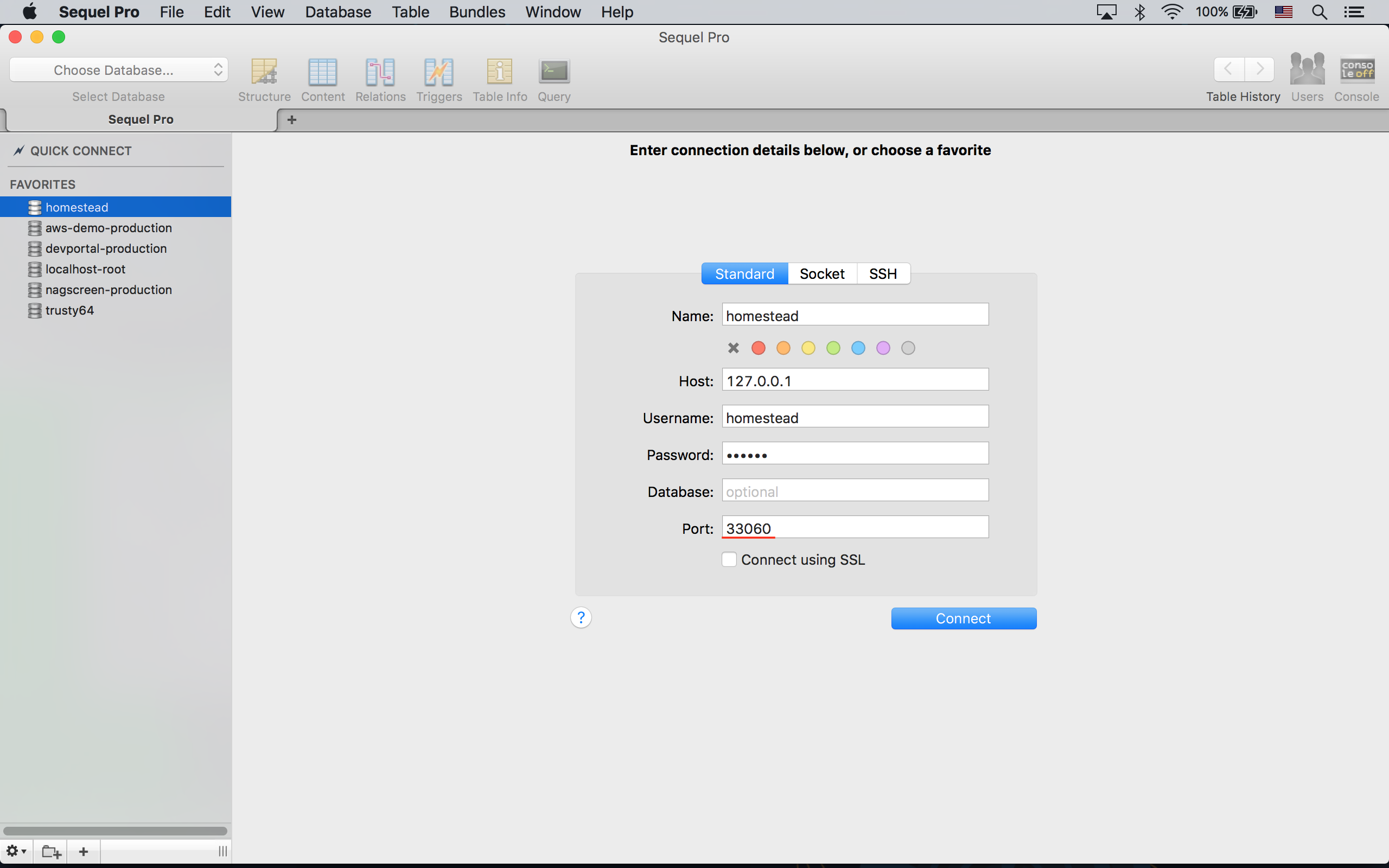Open the Database menu
1389x868 pixels.
tap(338, 12)
